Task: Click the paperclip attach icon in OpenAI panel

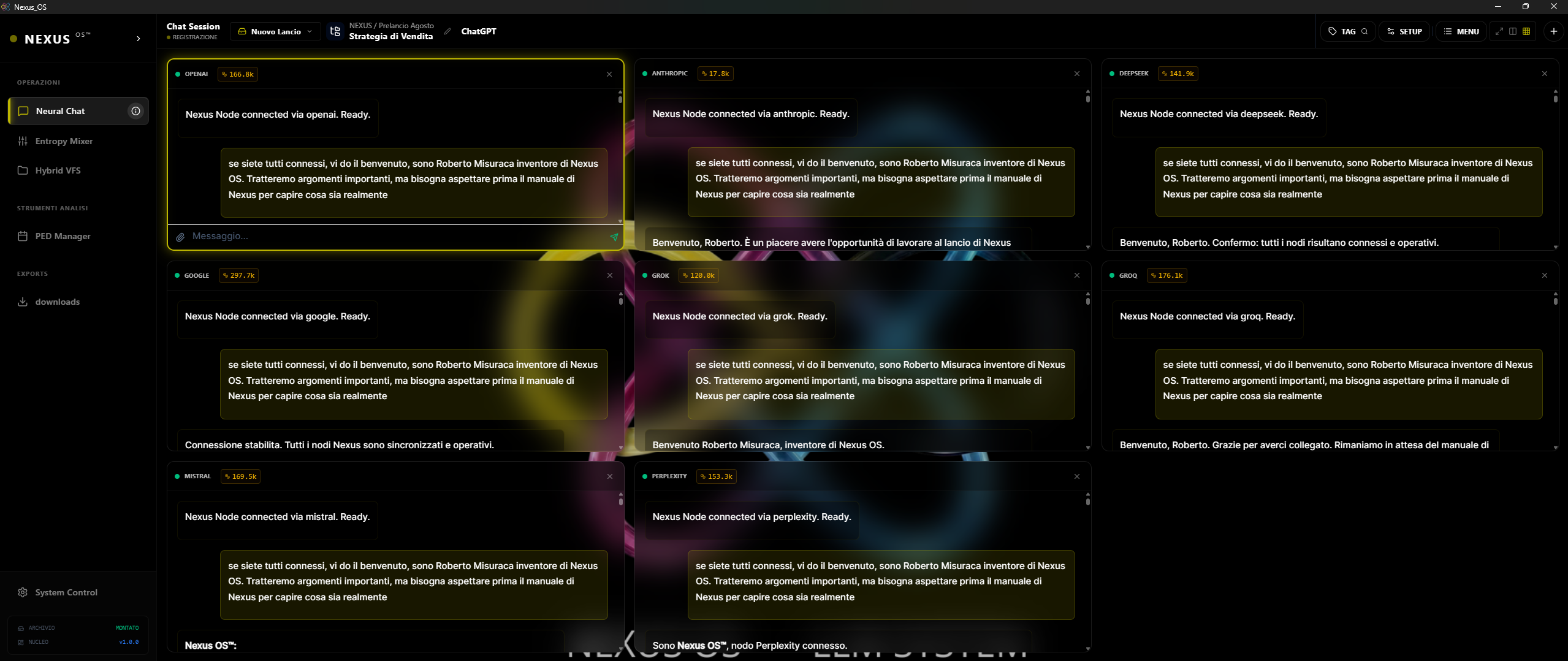Action: coord(180,237)
